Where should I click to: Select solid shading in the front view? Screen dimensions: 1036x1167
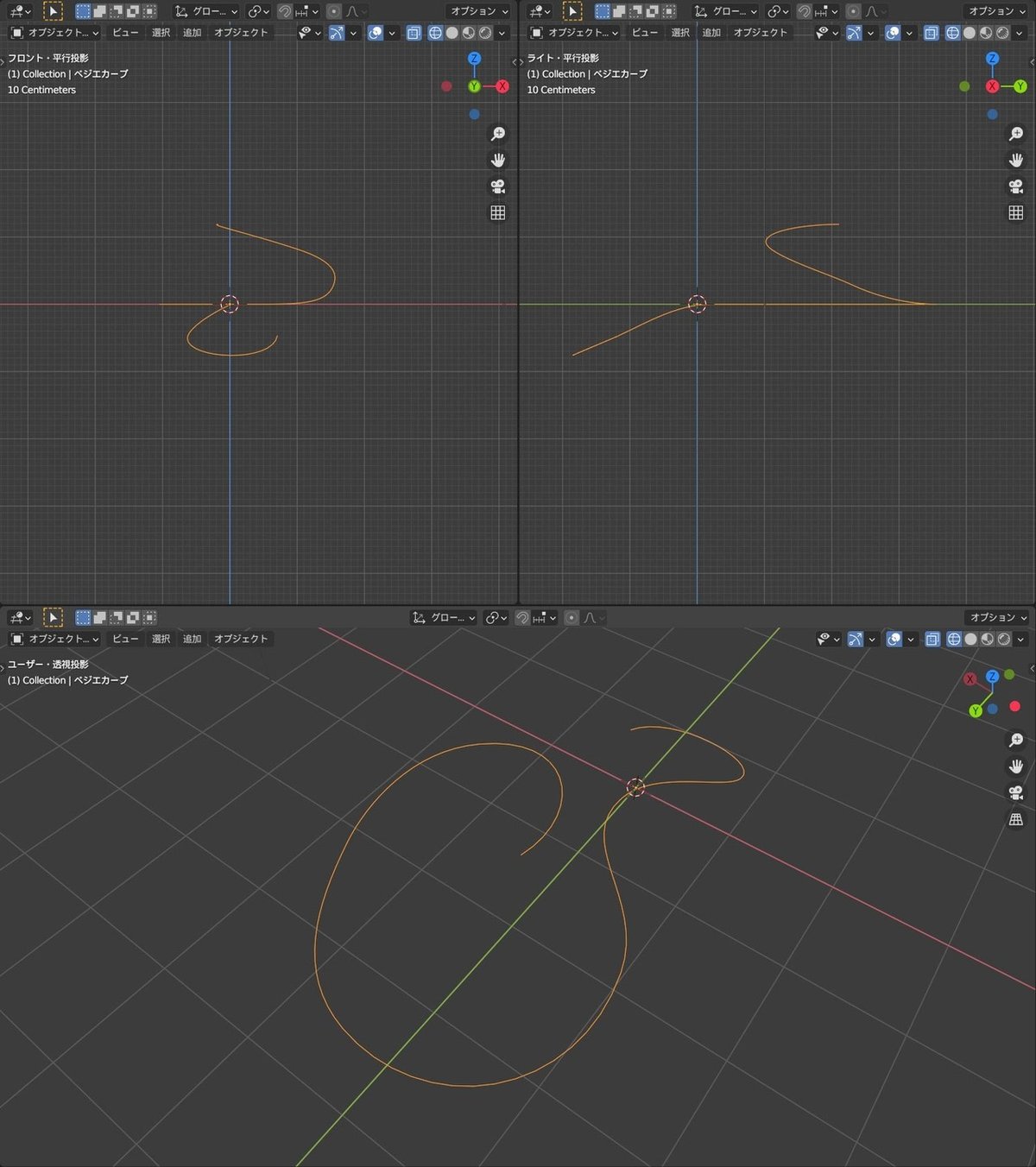(x=452, y=33)
